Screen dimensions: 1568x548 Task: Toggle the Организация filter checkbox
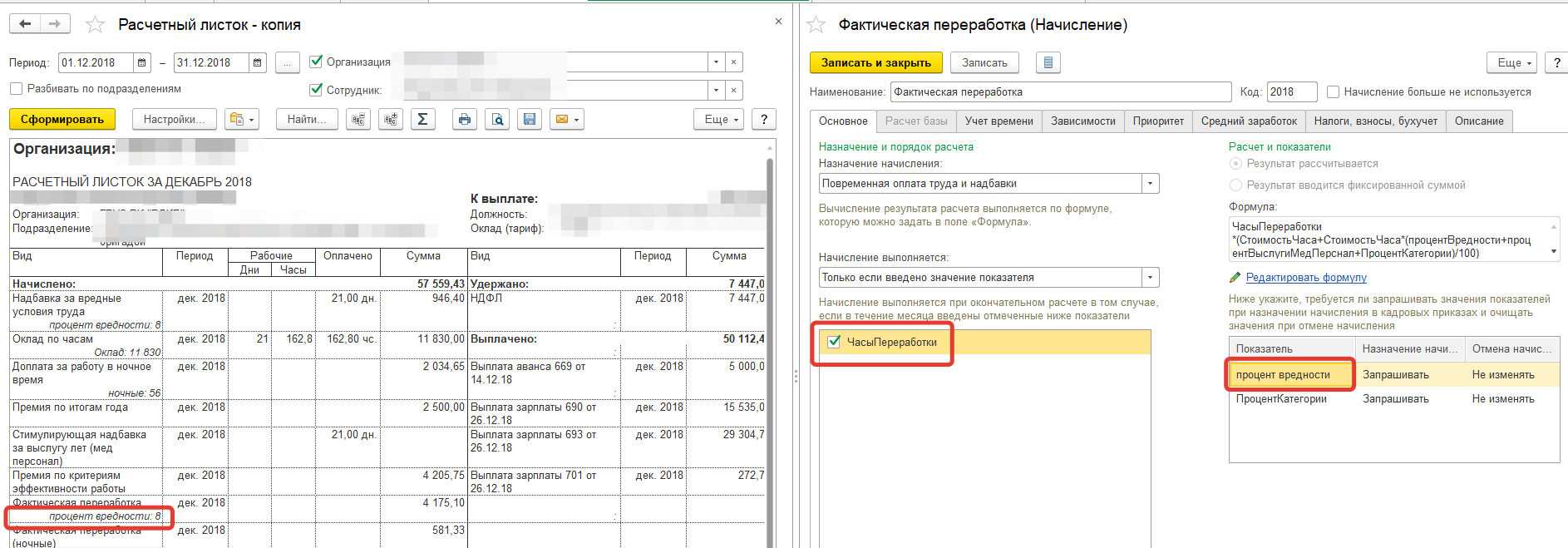(316, 62)
